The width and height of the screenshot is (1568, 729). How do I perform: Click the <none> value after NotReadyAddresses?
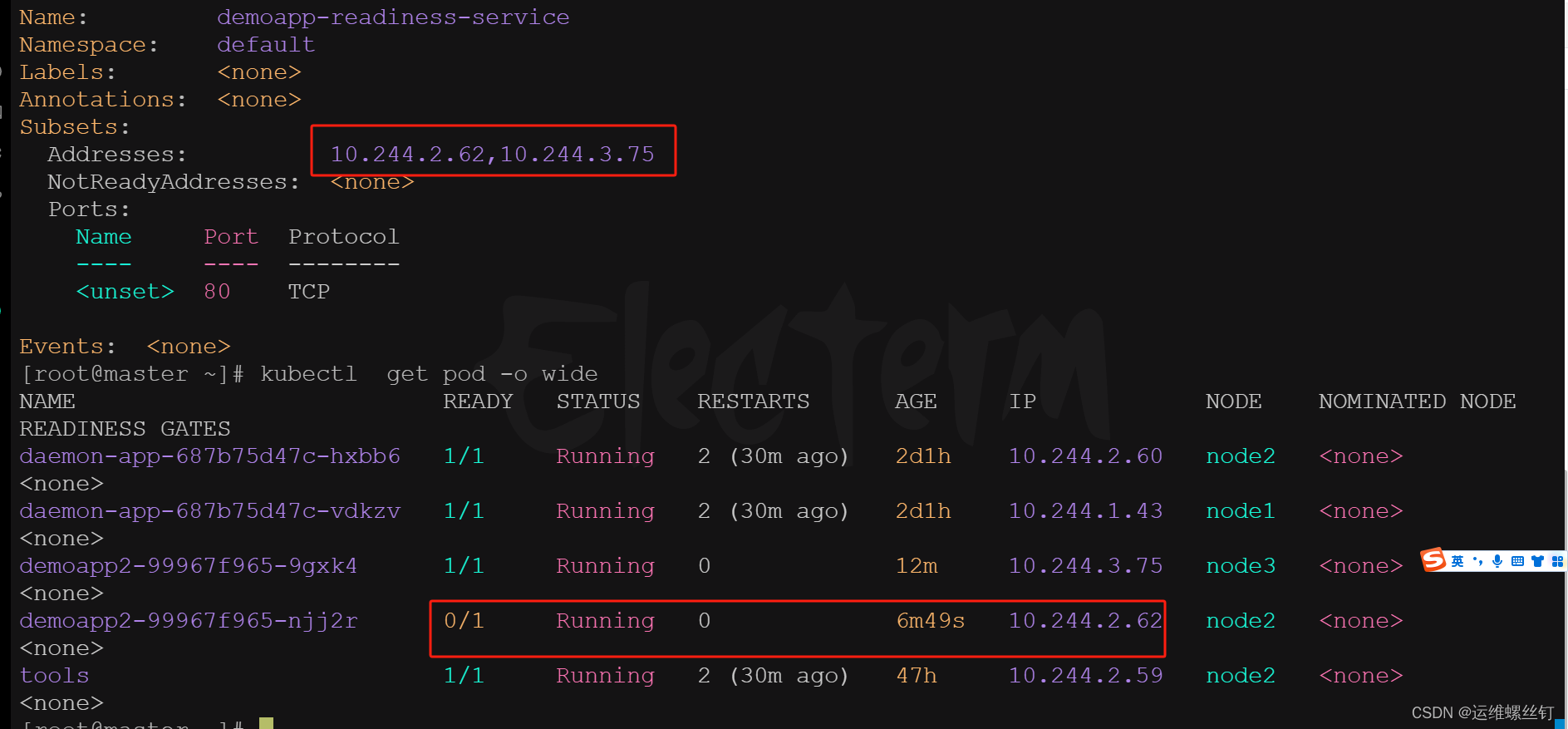pyautogui.click(x=371, y=182)
